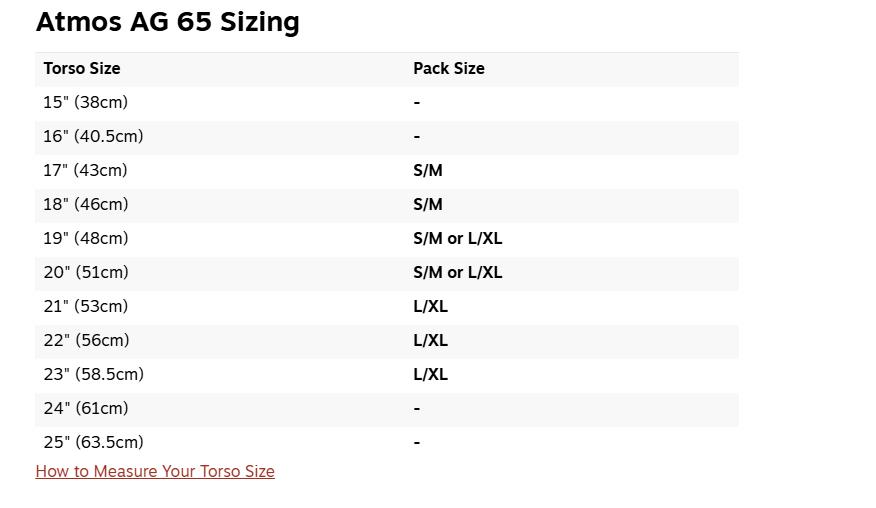Image resolution: width=876 pixels, height=508 pixels.
Task: Click the 17" (43cm) torso size cell
Action: 85,170
